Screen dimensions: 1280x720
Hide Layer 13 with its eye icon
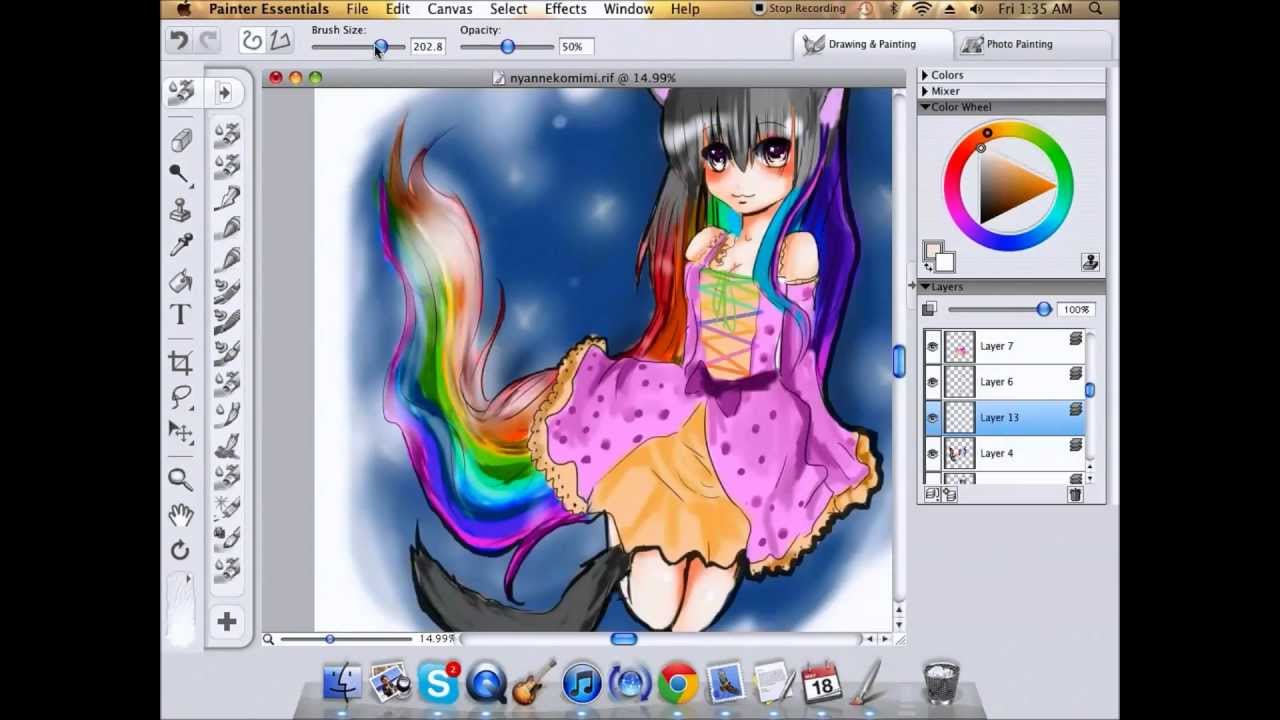(933, 418)
